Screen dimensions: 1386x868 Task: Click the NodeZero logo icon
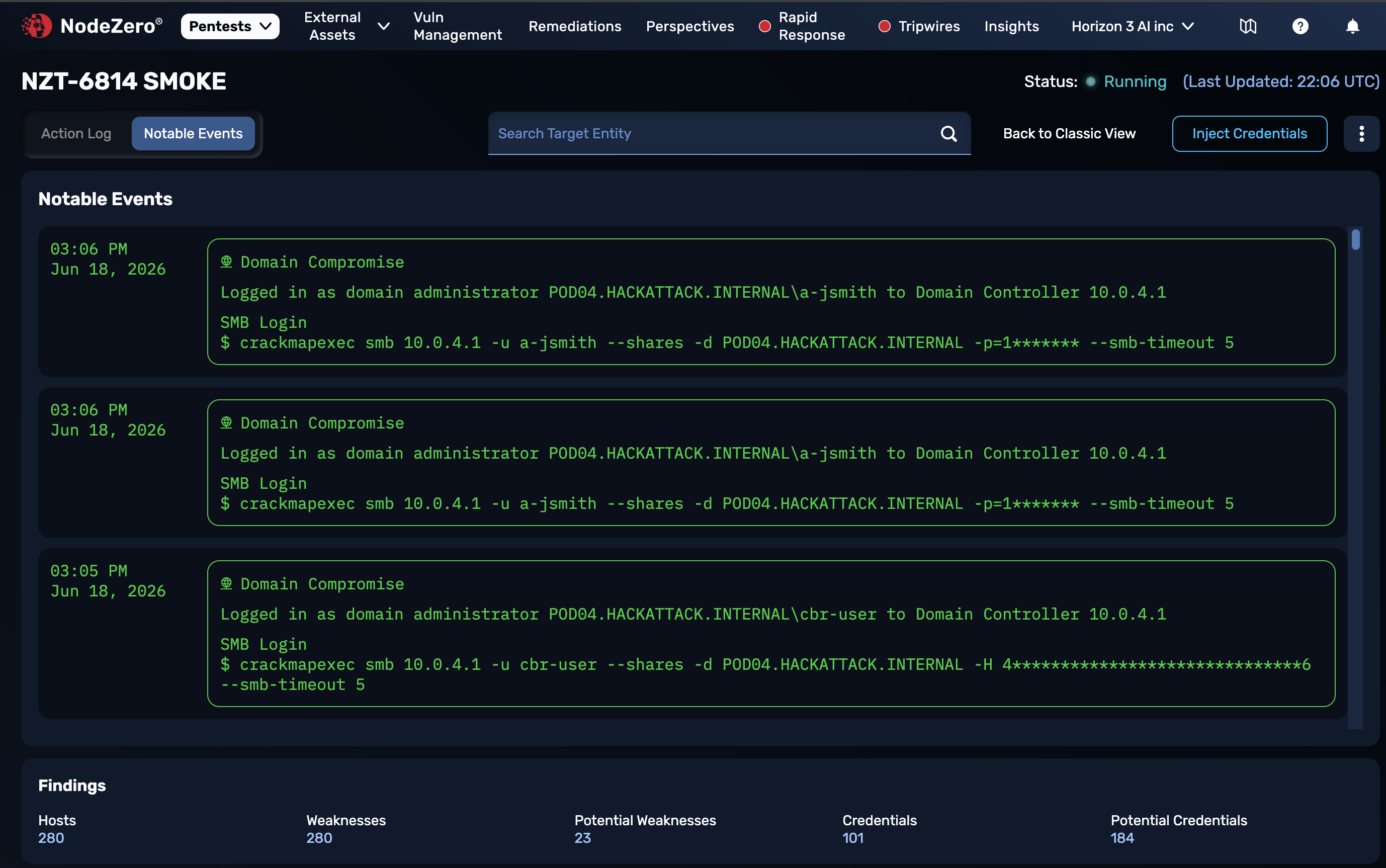point(37,26)
